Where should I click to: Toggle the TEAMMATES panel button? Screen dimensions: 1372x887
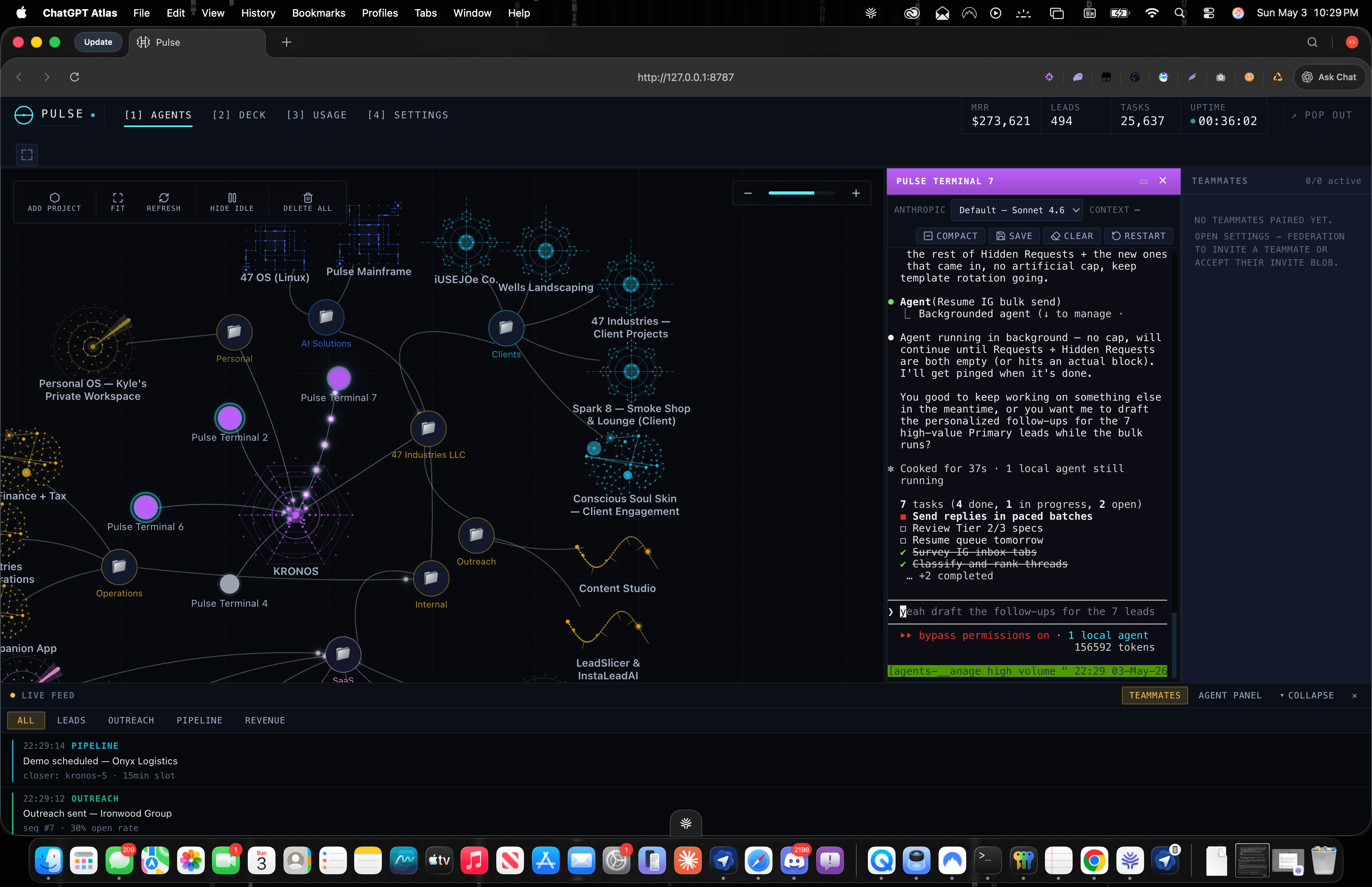pyautogui.click(x=1154, y=696)
